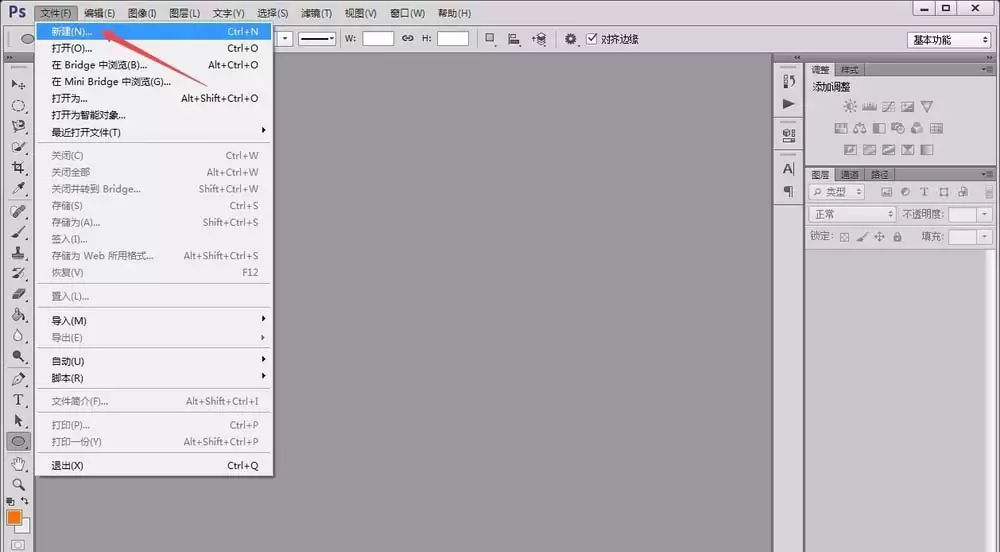This screenshot has width=1000, height=552.
Task: Click the path operations icon in options bar
Action: (490, 39)
